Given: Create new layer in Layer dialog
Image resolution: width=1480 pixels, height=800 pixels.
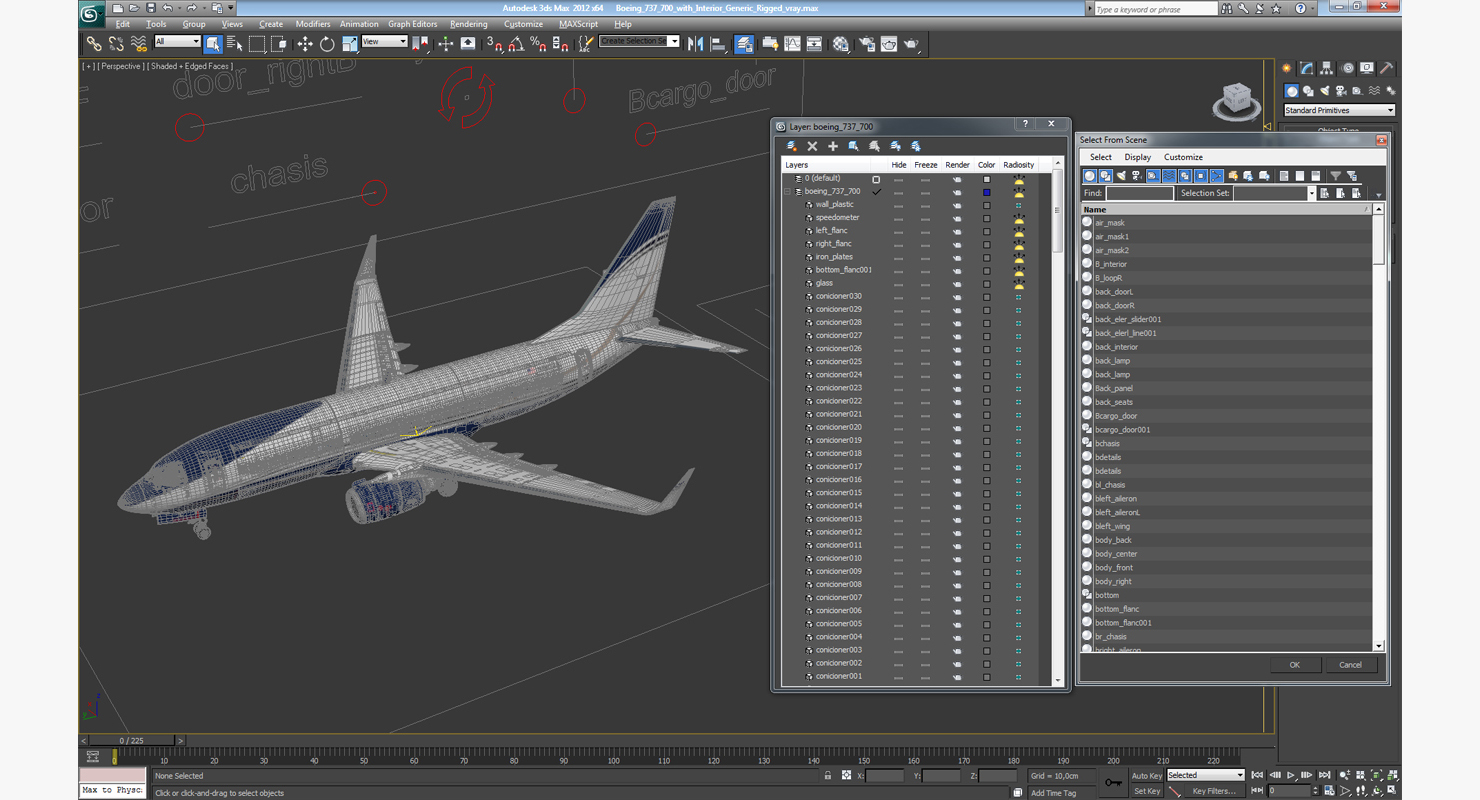Looking at the screenshot, I should pos(792,146).
